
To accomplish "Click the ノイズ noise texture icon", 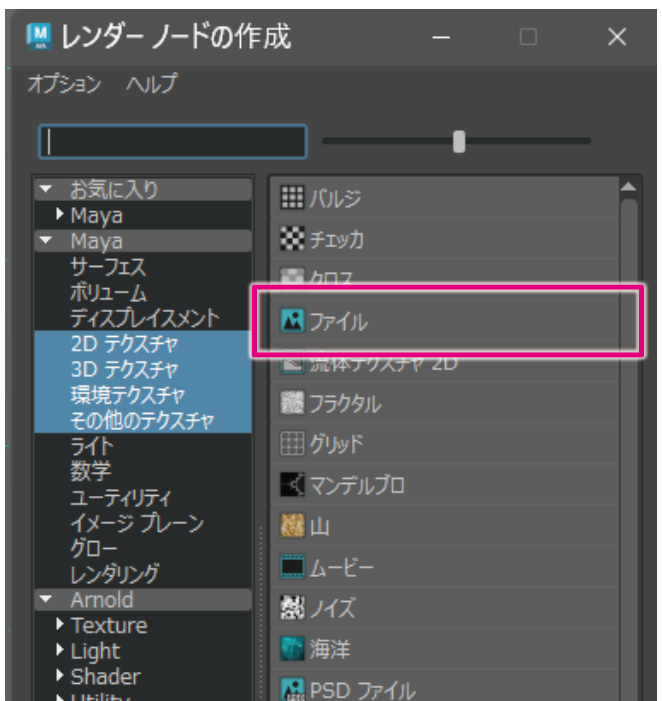I will [291, 607].
